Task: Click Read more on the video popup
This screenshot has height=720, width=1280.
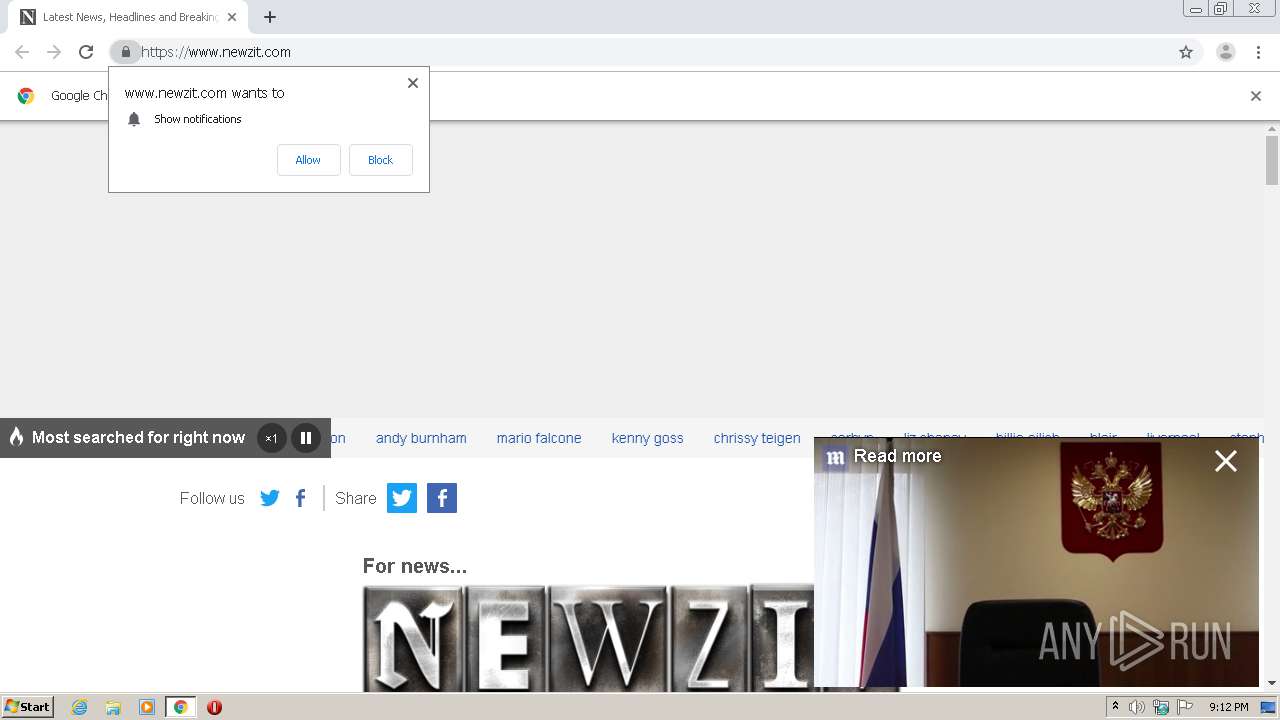Action: pyautogui.click(x=897, y=456)
